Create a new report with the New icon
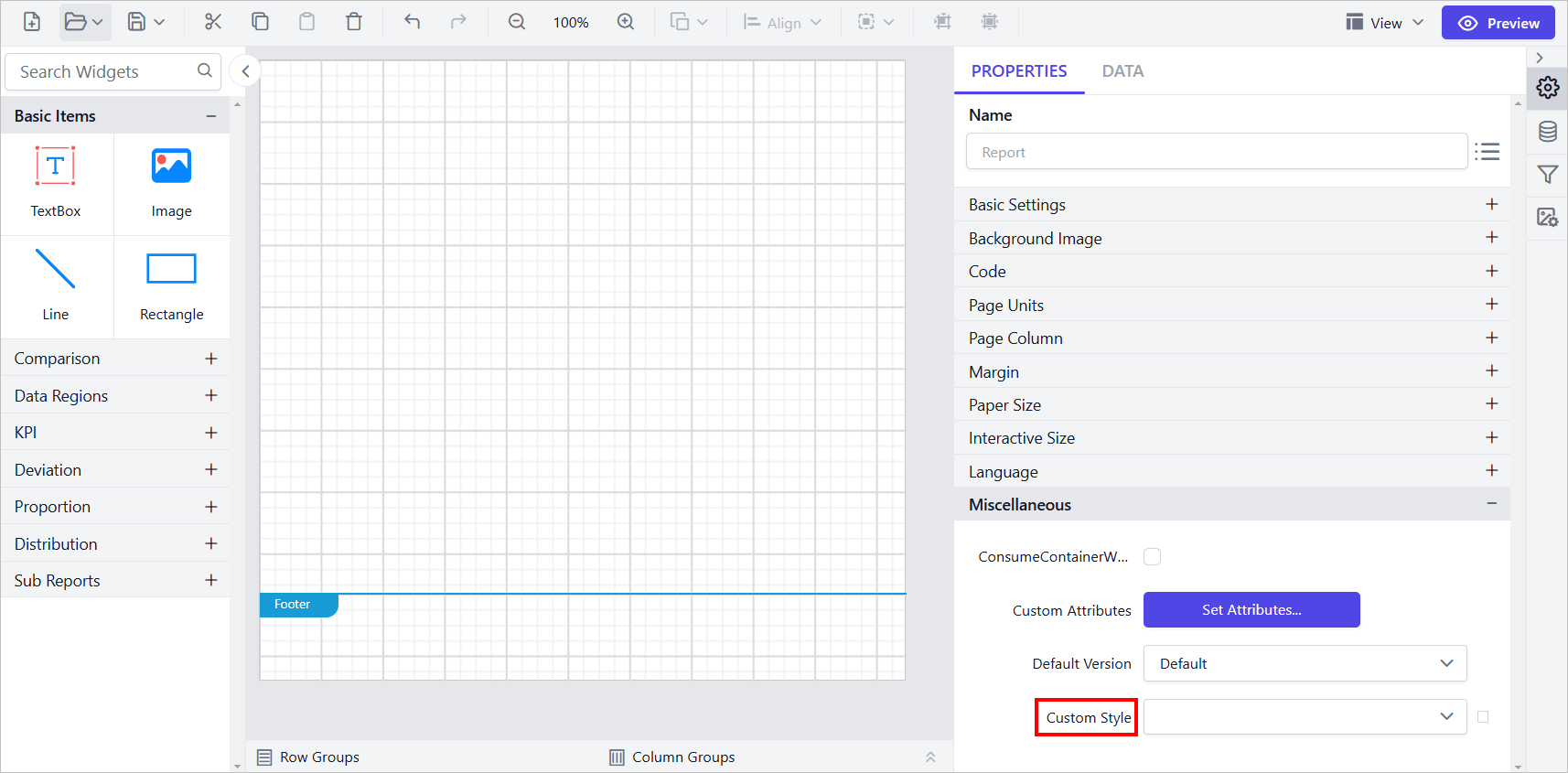Viewport: 1568px width, 773px height. tap(32, 22)
